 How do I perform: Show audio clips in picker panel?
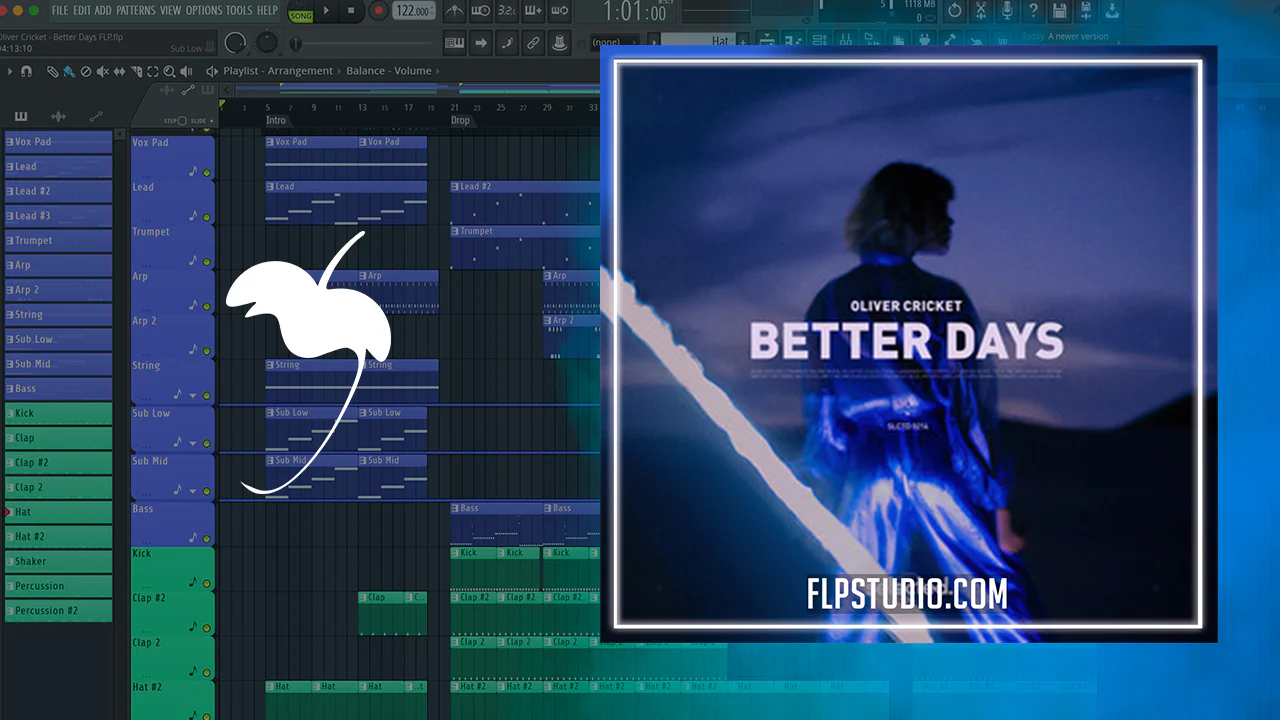[x=58, y=117]
